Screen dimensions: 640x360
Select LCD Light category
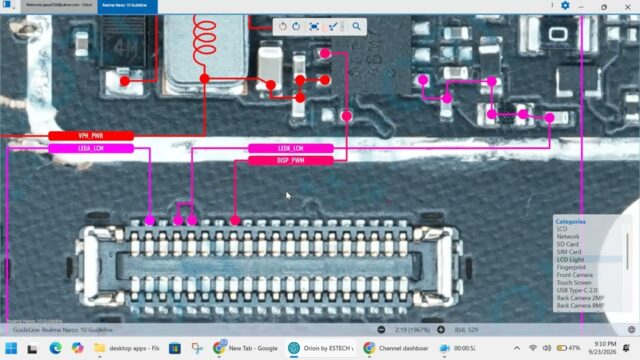(x=570, y=260)
